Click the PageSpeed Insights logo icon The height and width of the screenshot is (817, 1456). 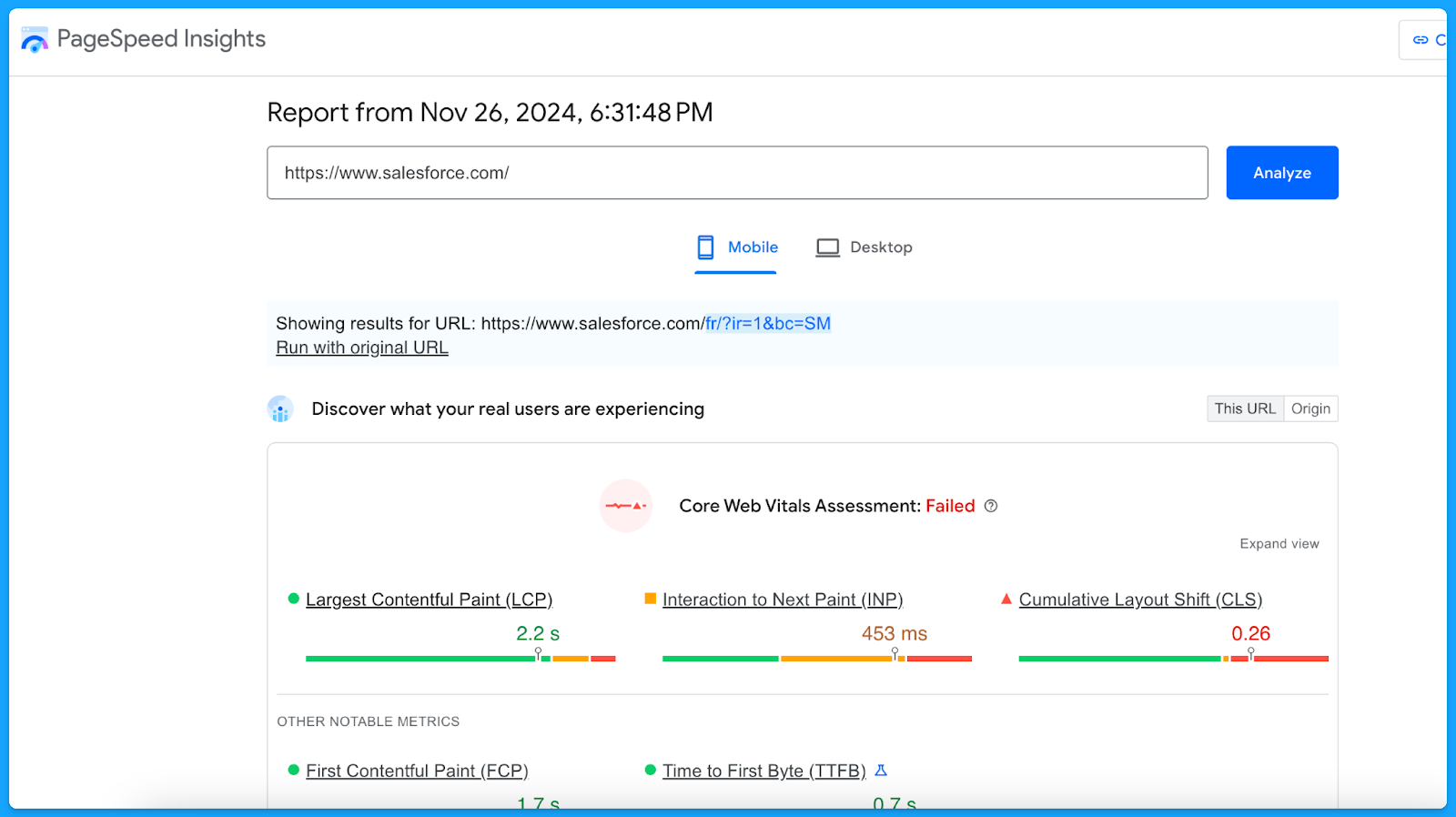[x=34, y=39]
